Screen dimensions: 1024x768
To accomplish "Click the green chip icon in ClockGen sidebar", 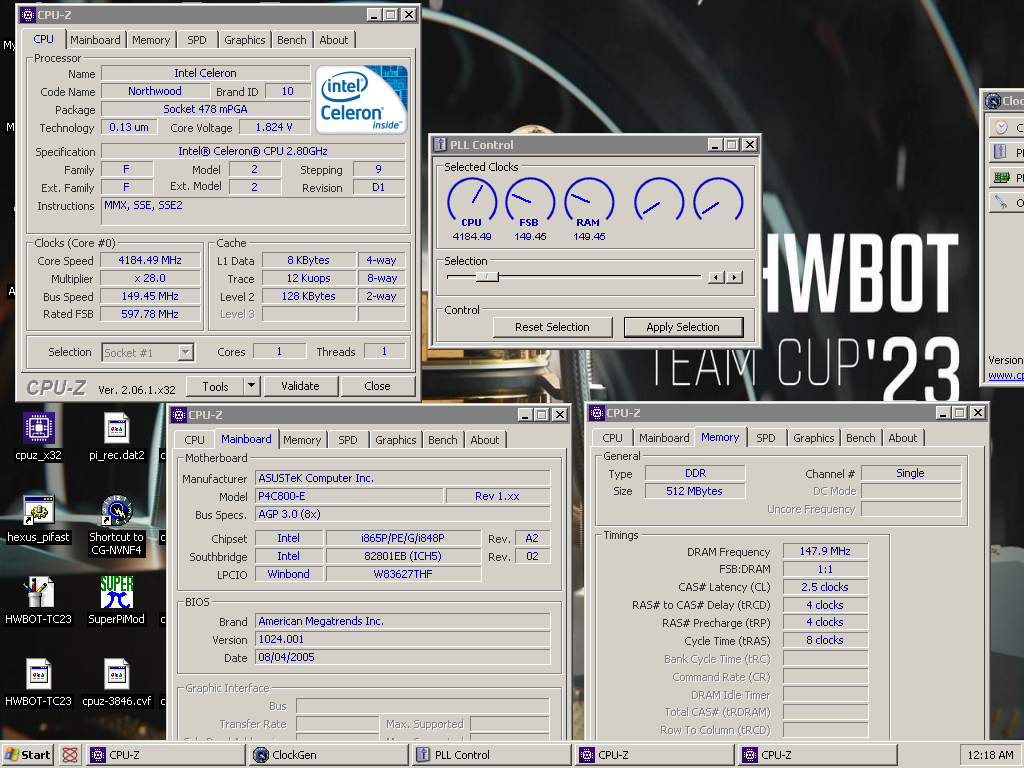I will [x=1000, y=177].
